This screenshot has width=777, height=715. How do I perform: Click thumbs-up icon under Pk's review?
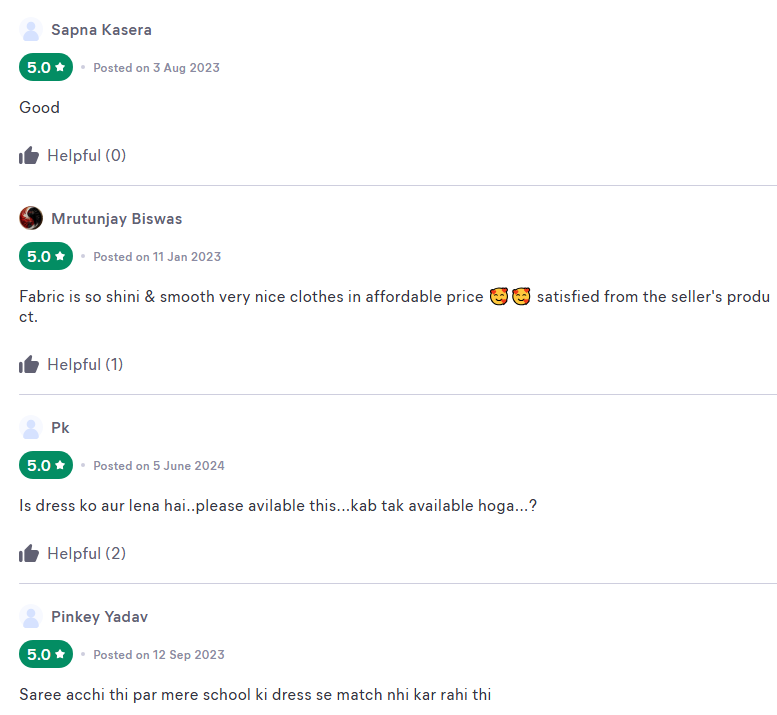(x=29, y=553)
